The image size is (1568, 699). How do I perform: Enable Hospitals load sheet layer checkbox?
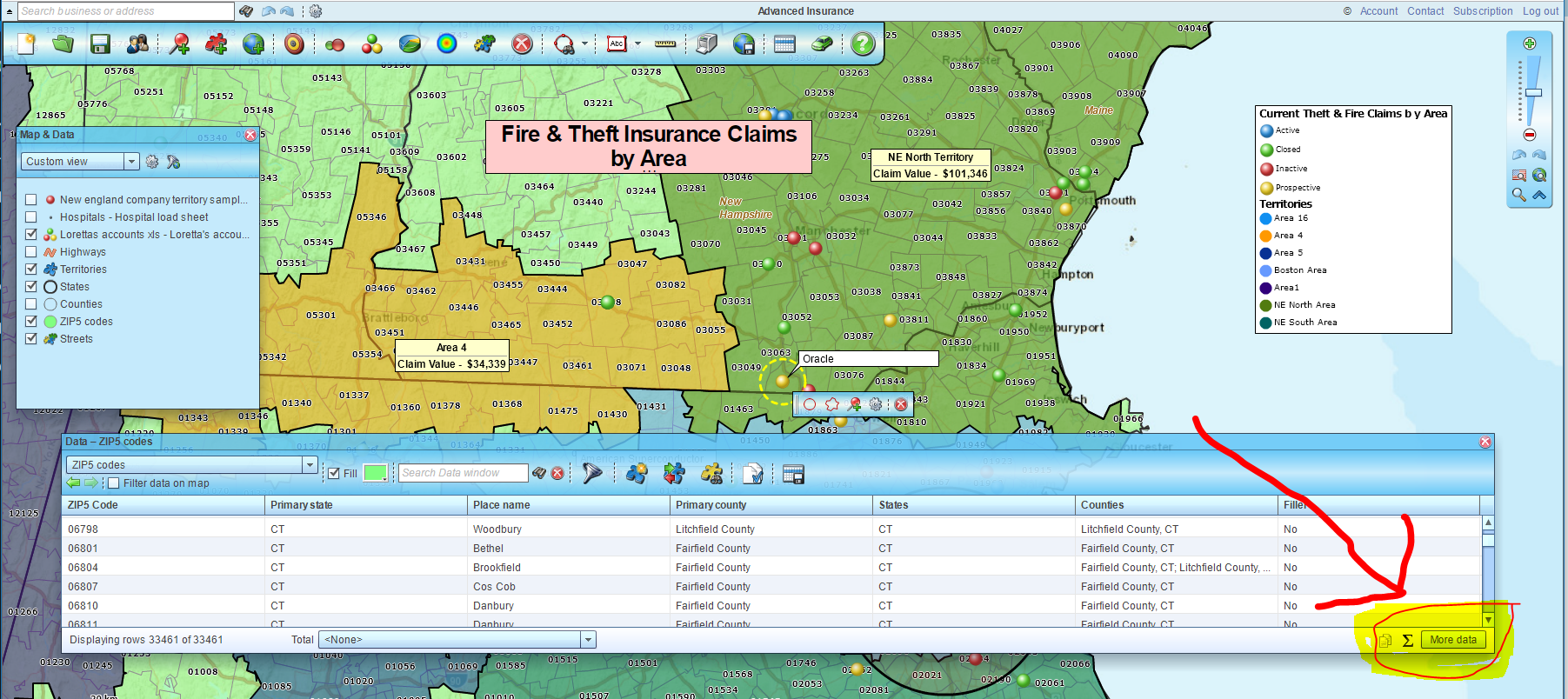point(31,217)
